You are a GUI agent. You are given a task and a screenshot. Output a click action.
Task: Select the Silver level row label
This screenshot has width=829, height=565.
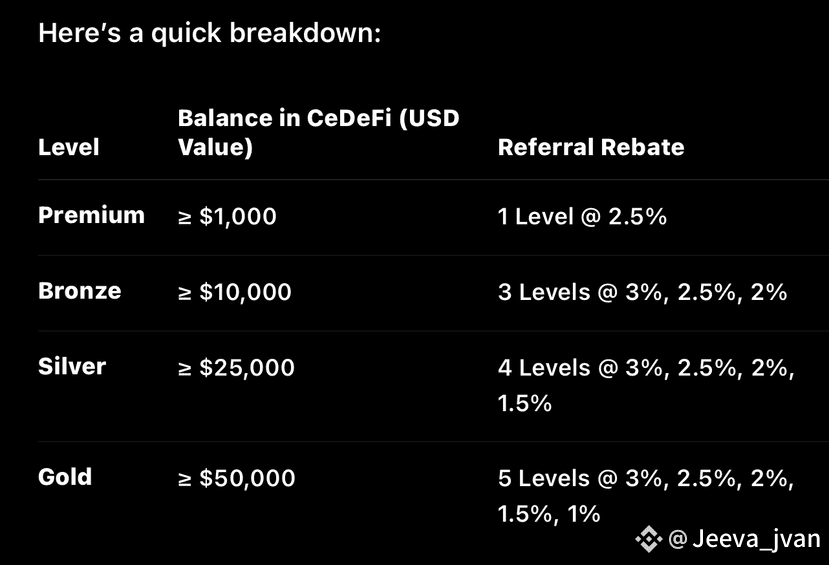[x=72, y=366]
